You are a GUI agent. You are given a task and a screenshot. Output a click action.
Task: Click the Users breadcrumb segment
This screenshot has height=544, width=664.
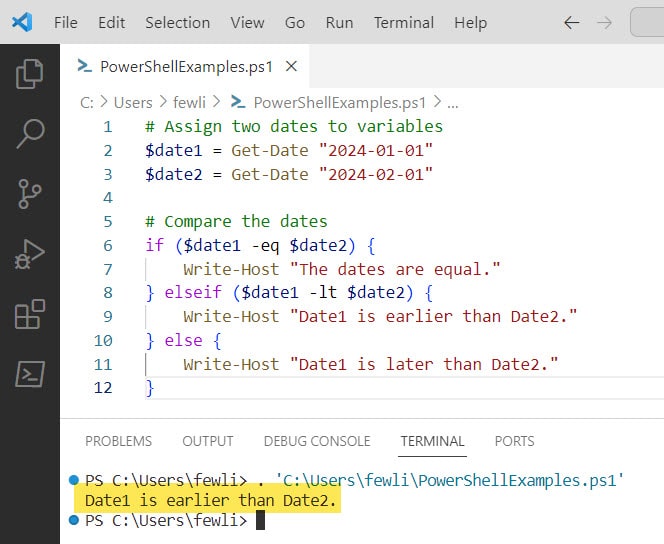point(133,102)
